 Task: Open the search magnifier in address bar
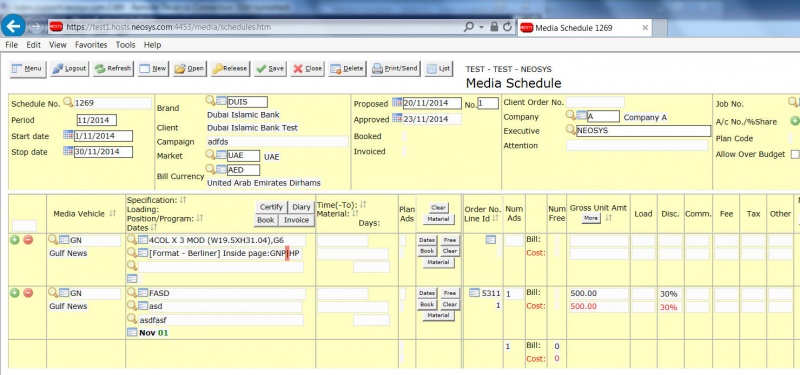468,27
